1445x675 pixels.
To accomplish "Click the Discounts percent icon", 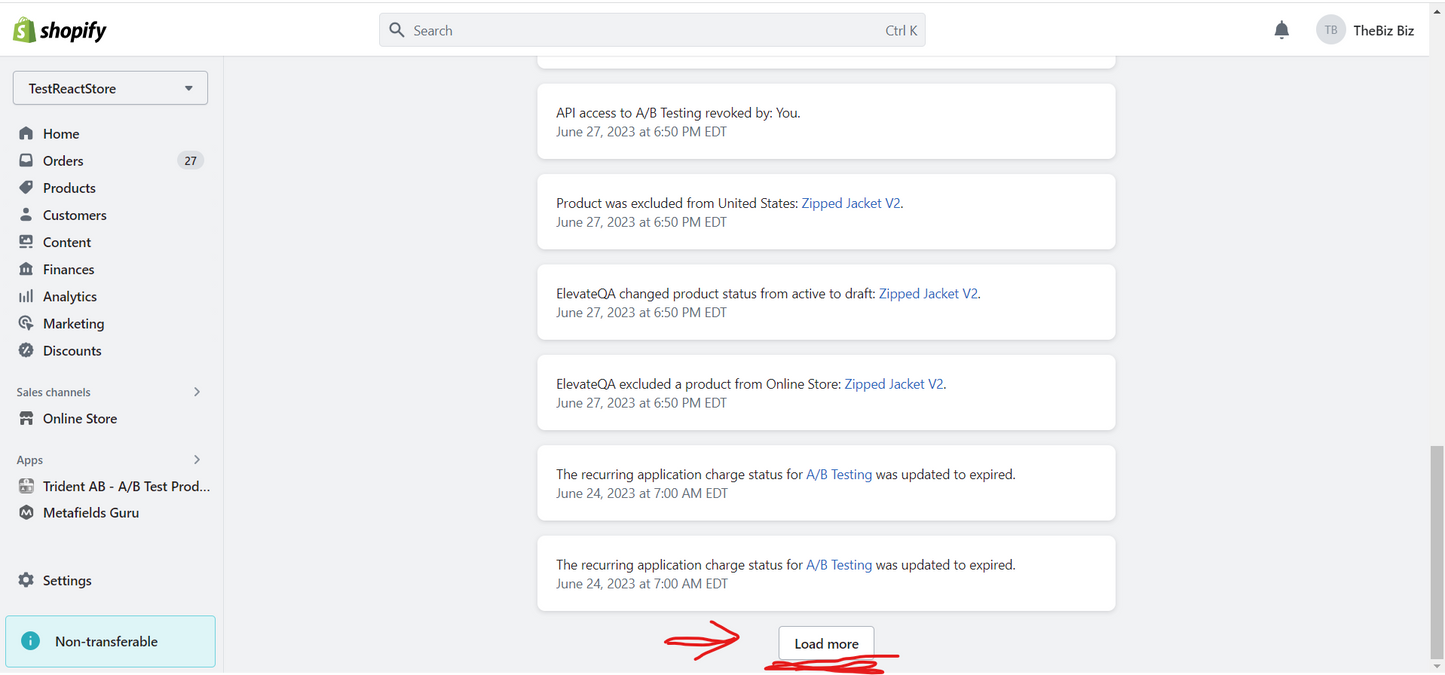I will [26, 351].
